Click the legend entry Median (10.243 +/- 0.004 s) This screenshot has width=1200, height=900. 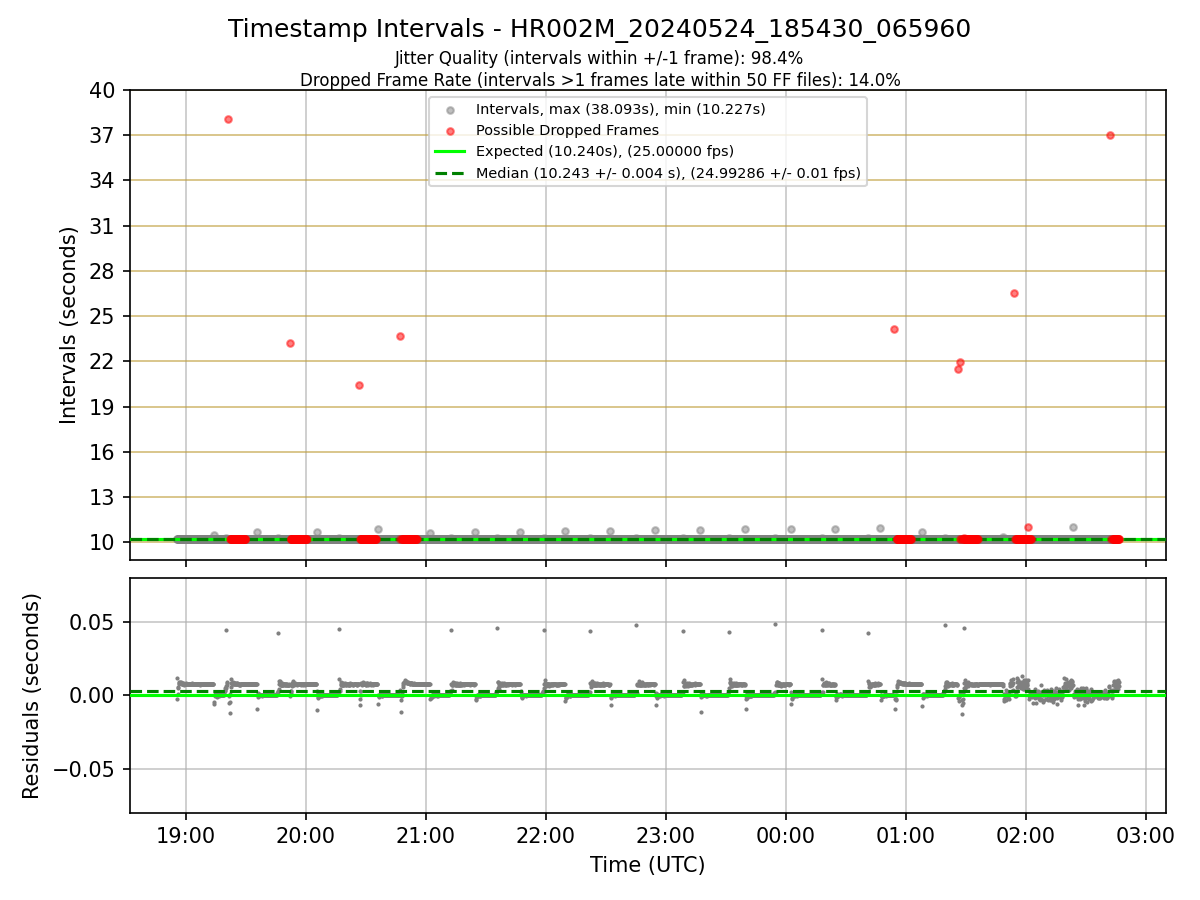click(668, 173)
